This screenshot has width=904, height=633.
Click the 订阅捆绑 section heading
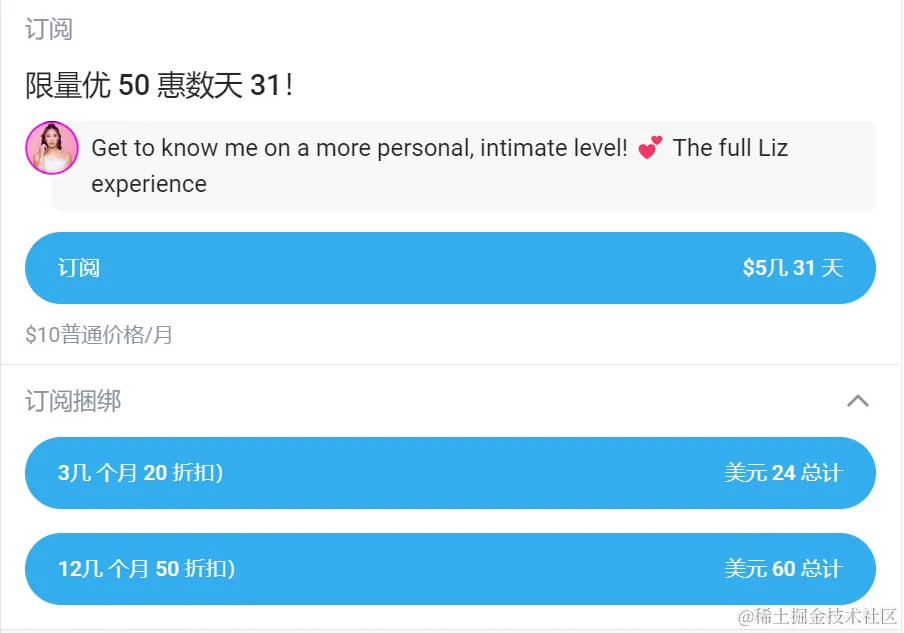coord(73,401)
